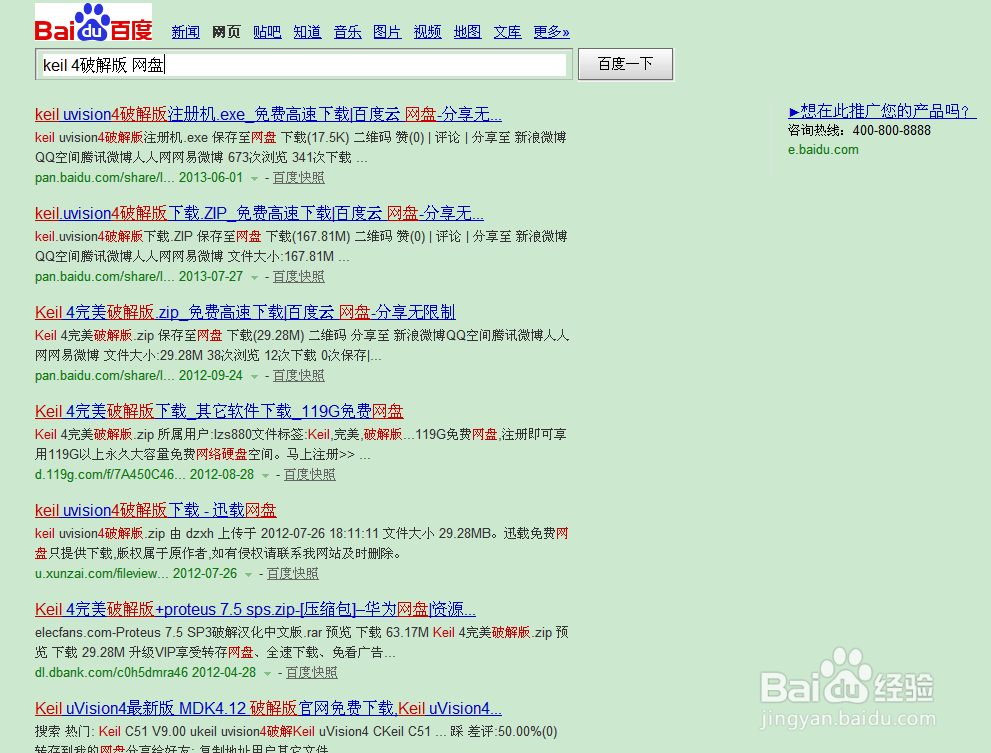Click the e.baidu.com green URL
This screenshot has height=753, width=991.
point(823,150)
